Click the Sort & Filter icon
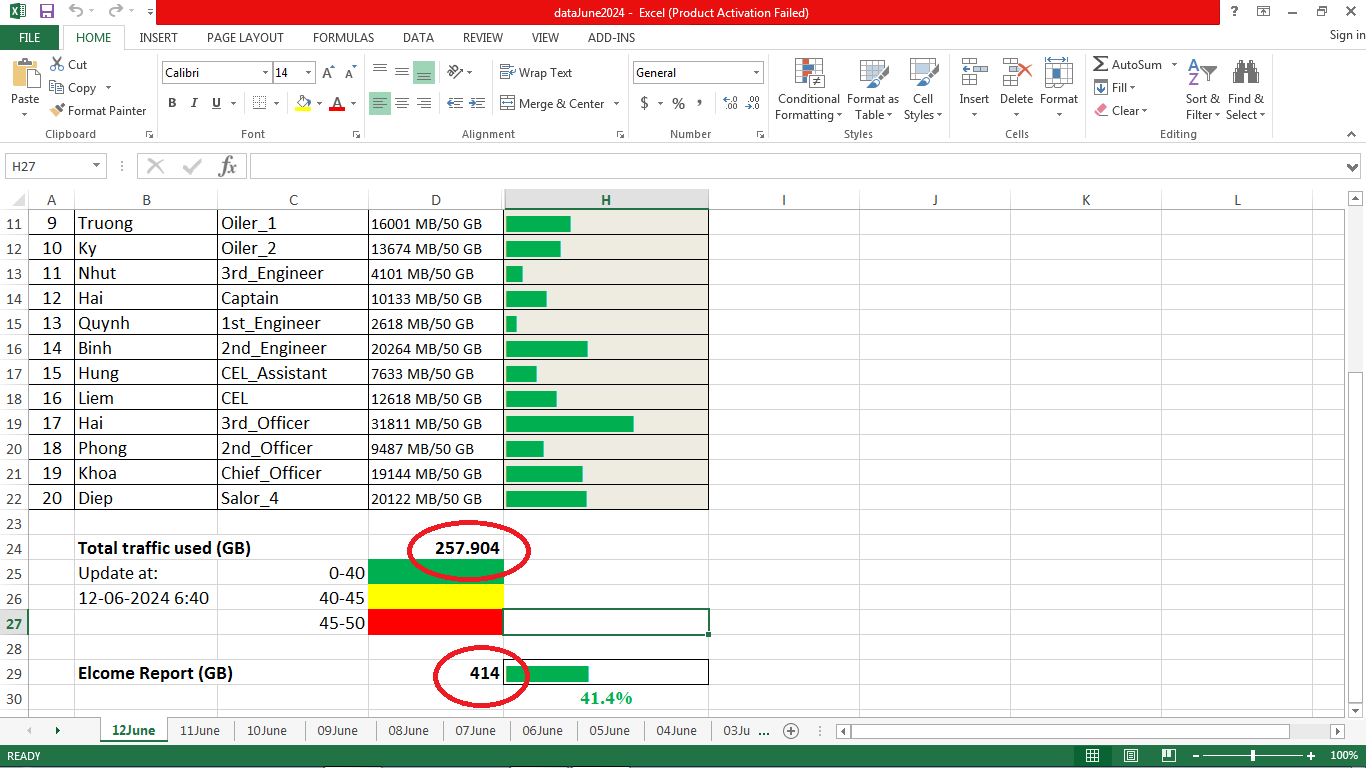Viewport: 1366px width, 768px height. (1202, 90)
